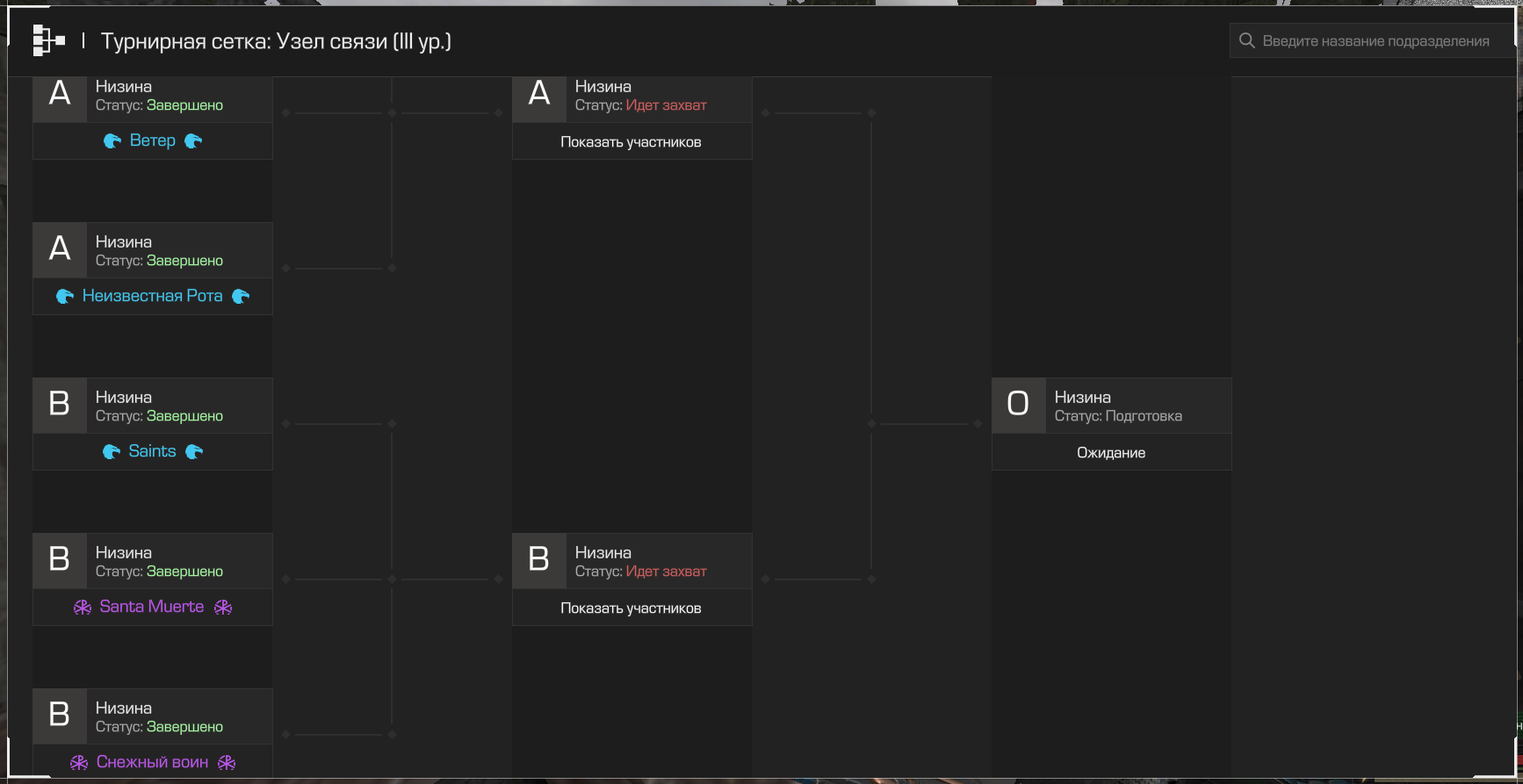
Task: Click the eagle emblem left of Ветер
Action: click(x=112, y=141)
